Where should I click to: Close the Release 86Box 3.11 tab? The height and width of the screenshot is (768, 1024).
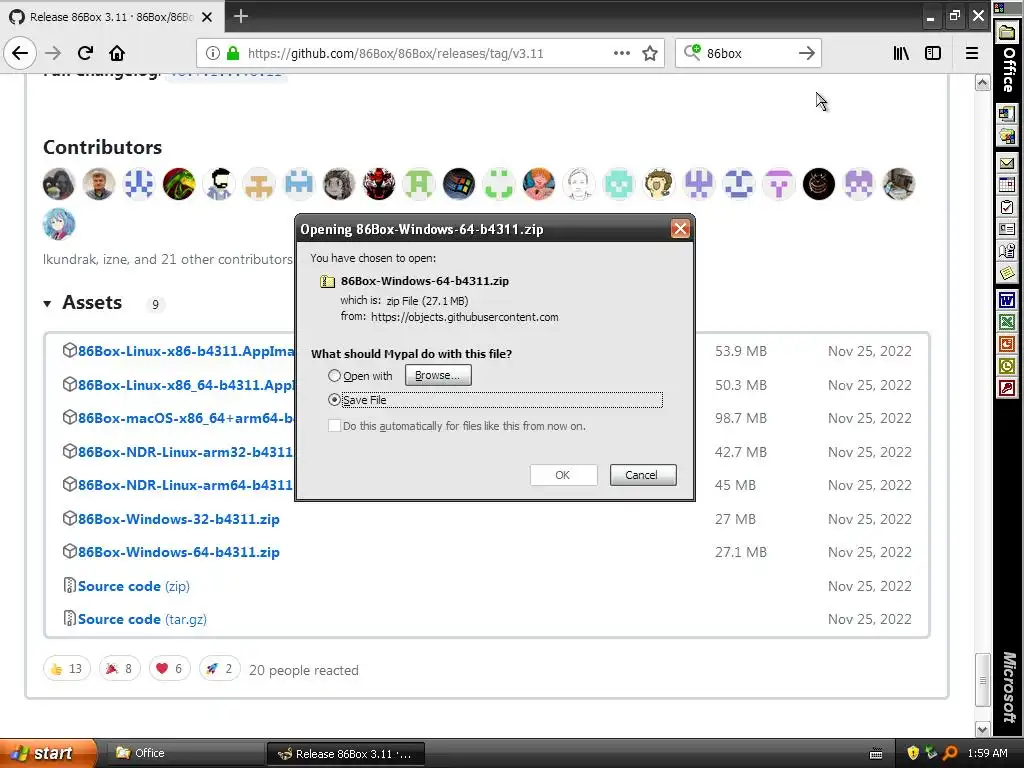click(x=207, y=17)
